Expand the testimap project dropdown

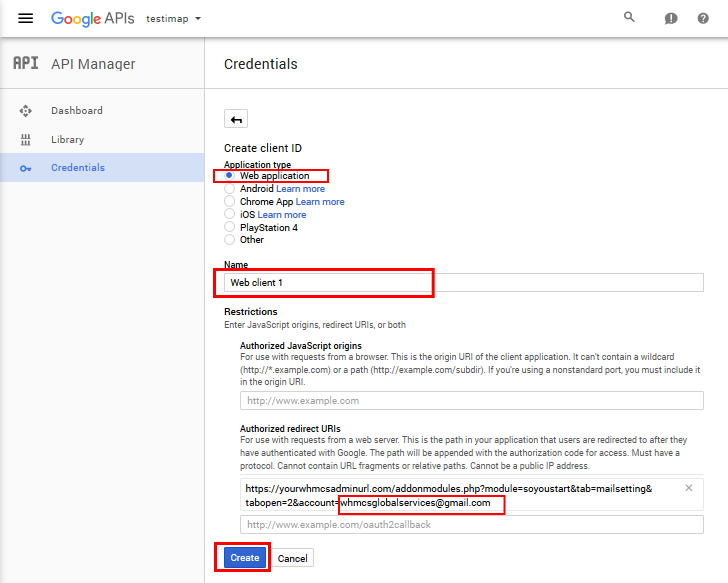[x=173, y=19]
